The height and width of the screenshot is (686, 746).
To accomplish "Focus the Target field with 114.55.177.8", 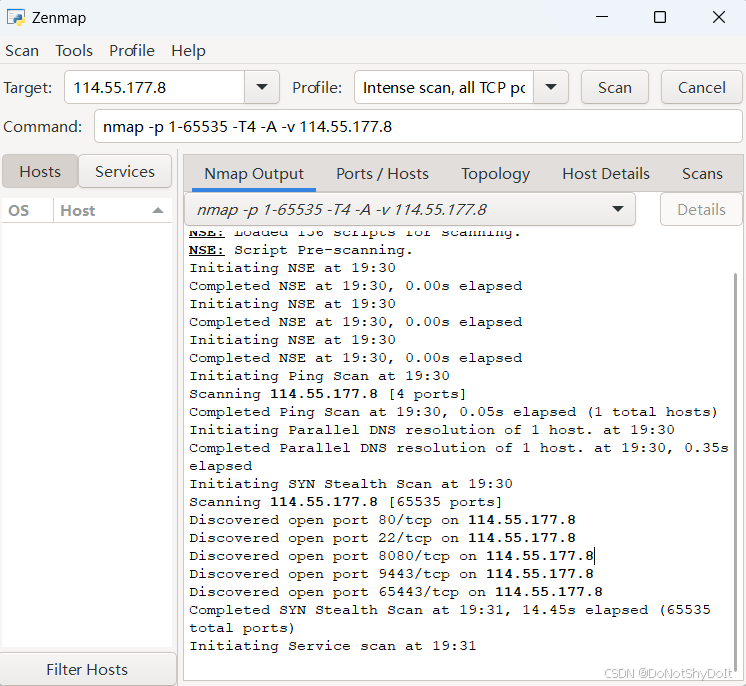I will click(x=155, y=88).
